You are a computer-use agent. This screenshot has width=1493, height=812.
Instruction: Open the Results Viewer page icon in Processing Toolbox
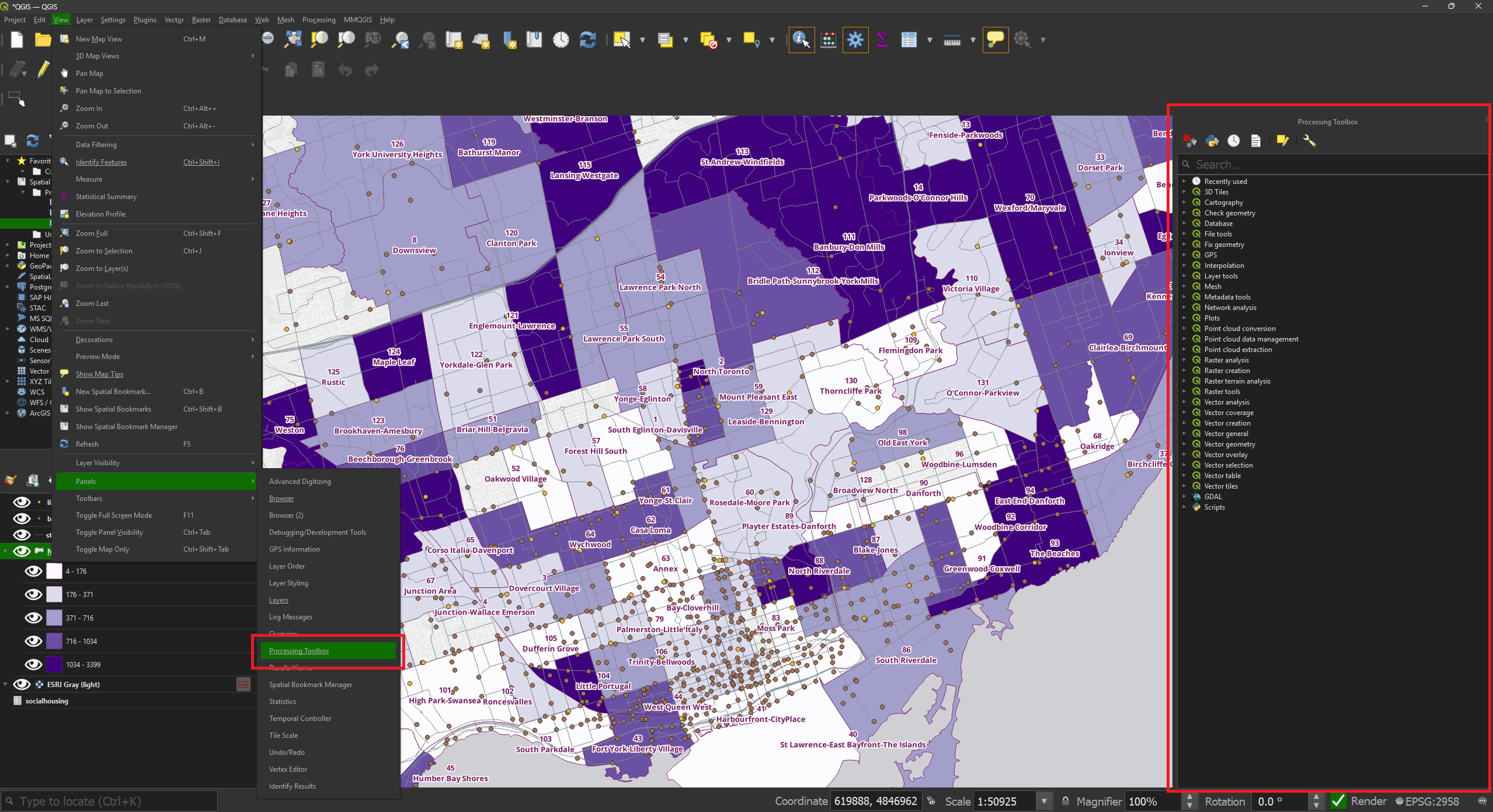pos(1256,141)
